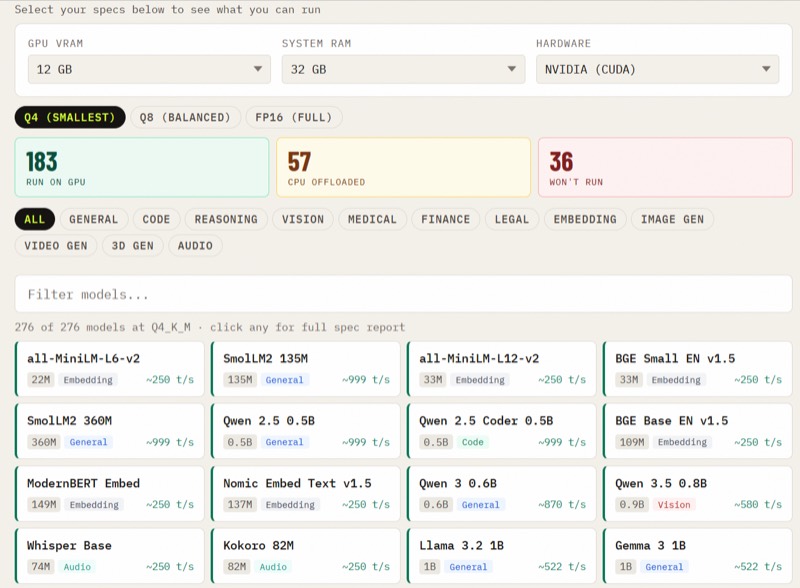
Task: Open the Qwen 3 0.6B model card
Action: point(502,494)
